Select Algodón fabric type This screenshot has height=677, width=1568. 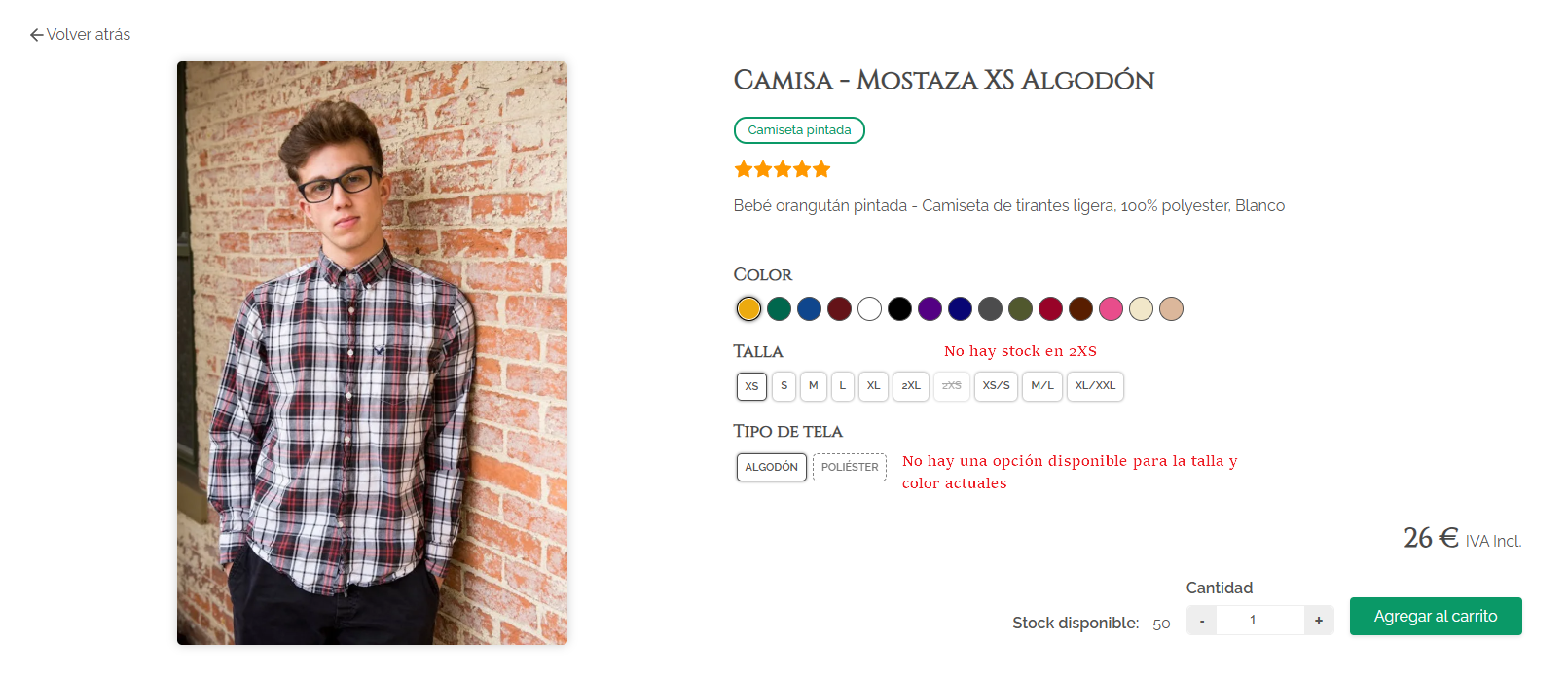click(771, 467)
